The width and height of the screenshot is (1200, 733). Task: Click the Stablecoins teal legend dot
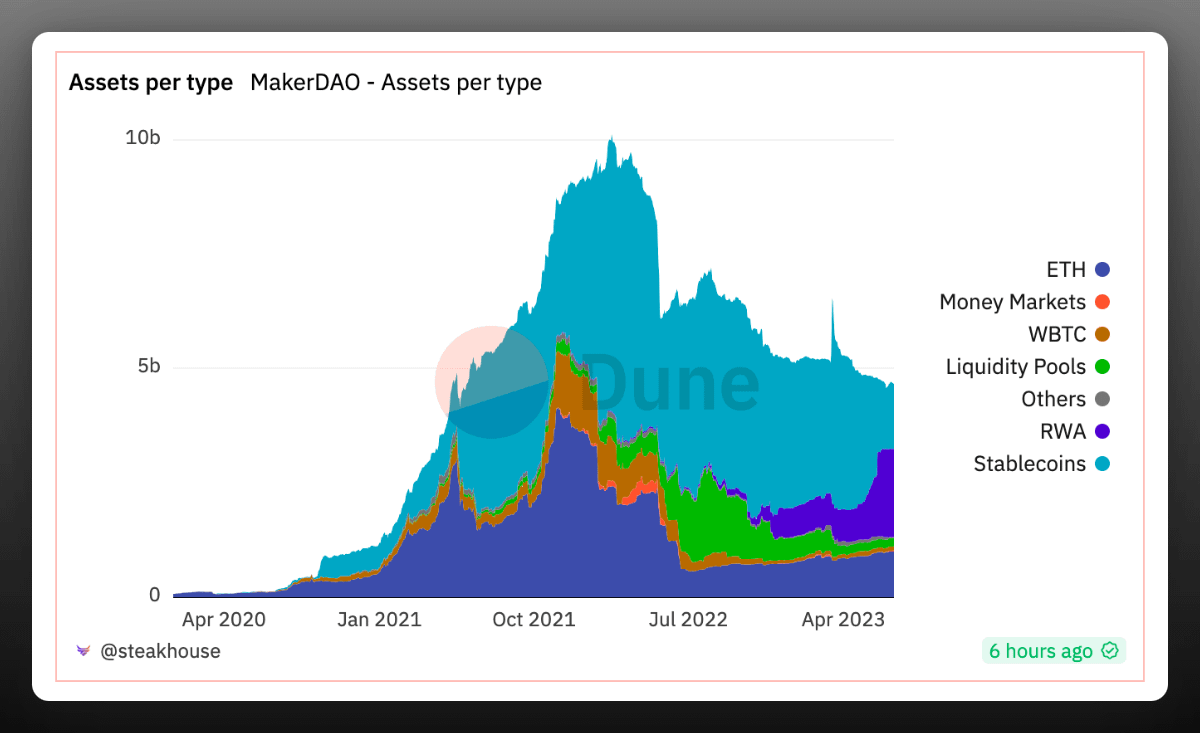1102,464
